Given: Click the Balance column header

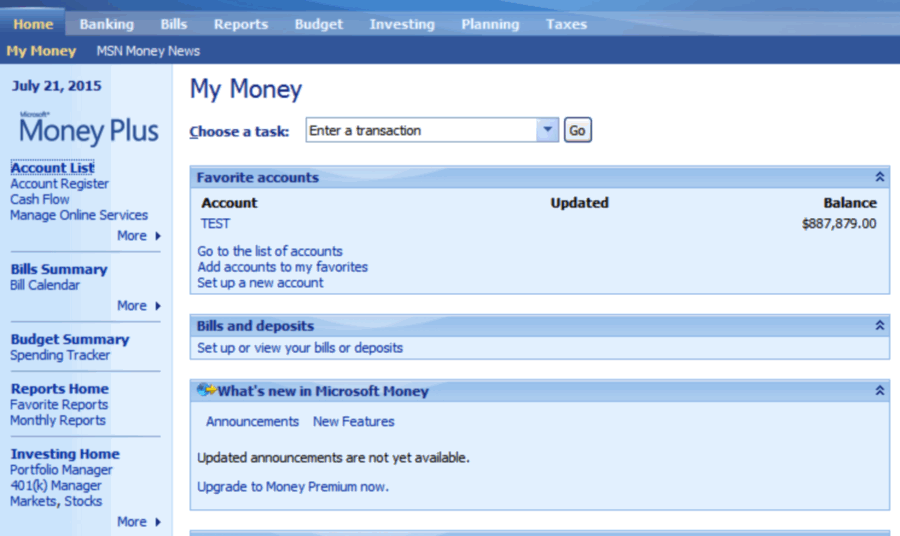Looking at the screenshot, I should pos(850,203).
